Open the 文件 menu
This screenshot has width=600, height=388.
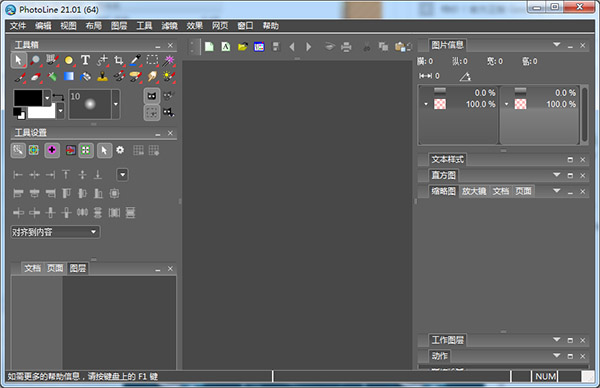[18, 26]
